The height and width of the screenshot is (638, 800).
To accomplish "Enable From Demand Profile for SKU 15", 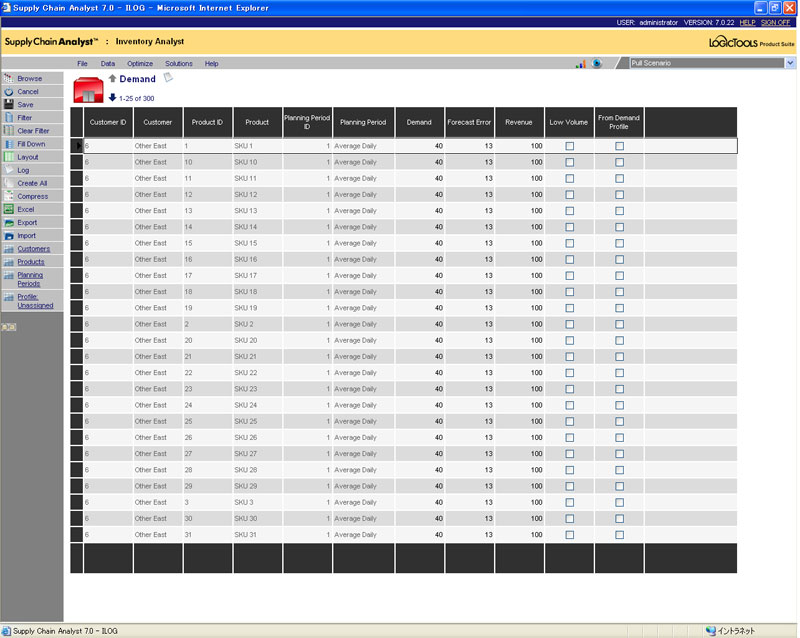I will click(619, 243).
